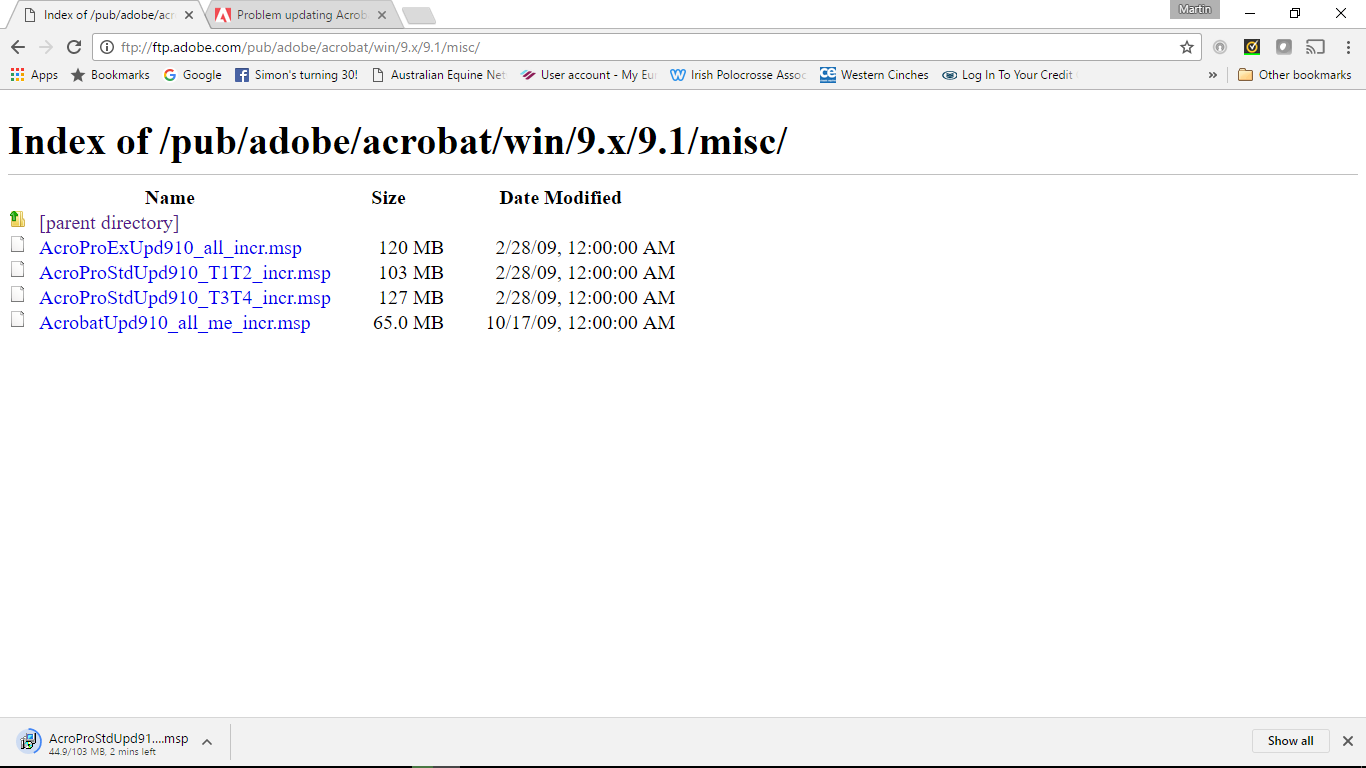Click the date for AcroProExUpd910_all_incr.msp
The image size is (1366, 768).
(585, 248)
